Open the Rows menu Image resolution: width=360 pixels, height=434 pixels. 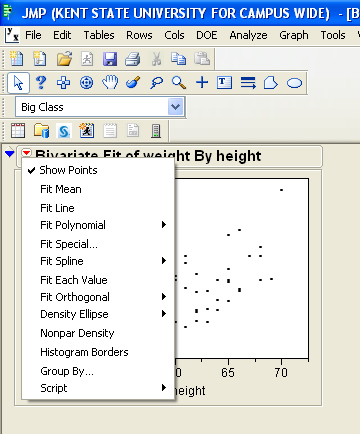(139, 35)
